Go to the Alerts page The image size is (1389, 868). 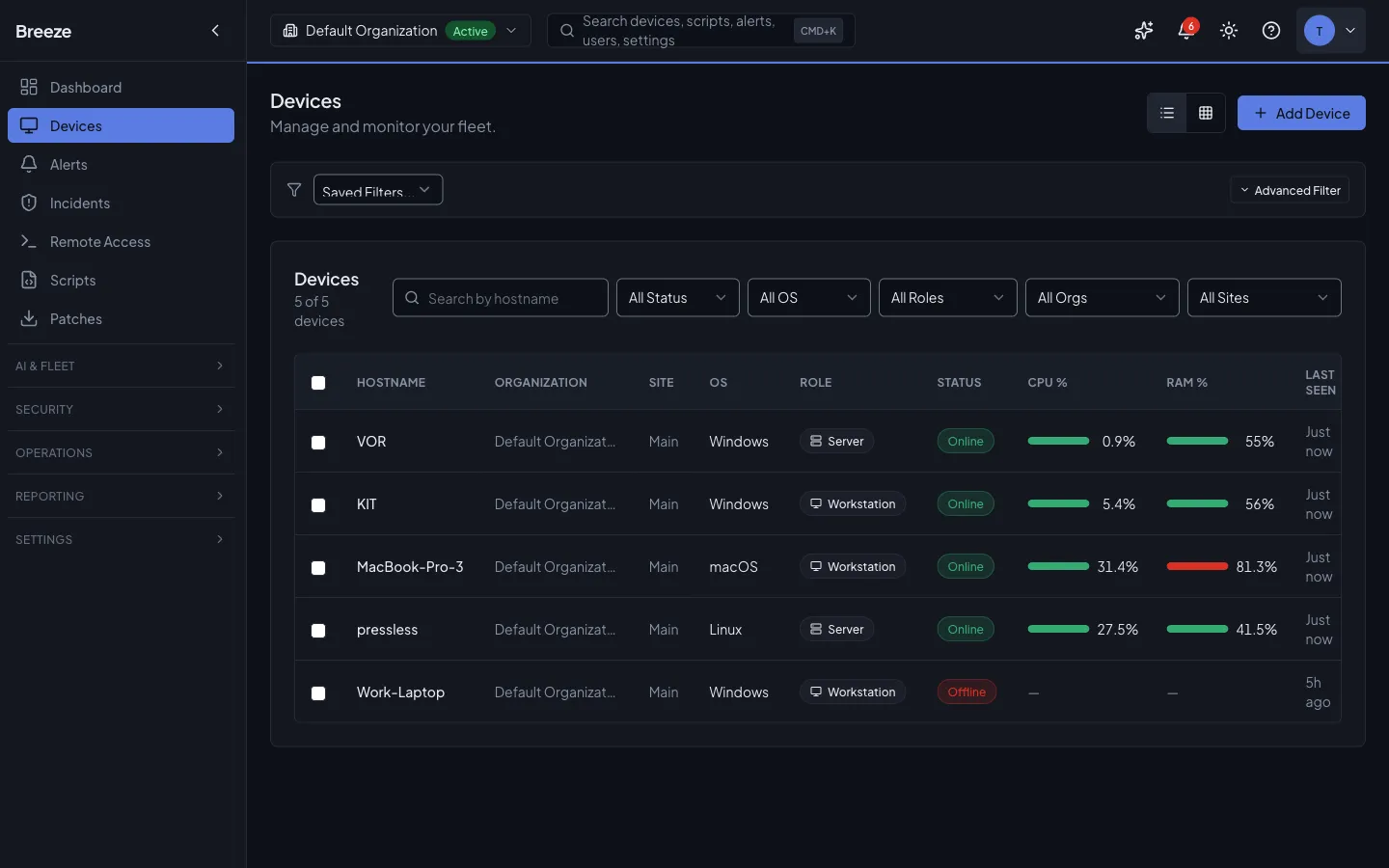[x=68, y=164]
